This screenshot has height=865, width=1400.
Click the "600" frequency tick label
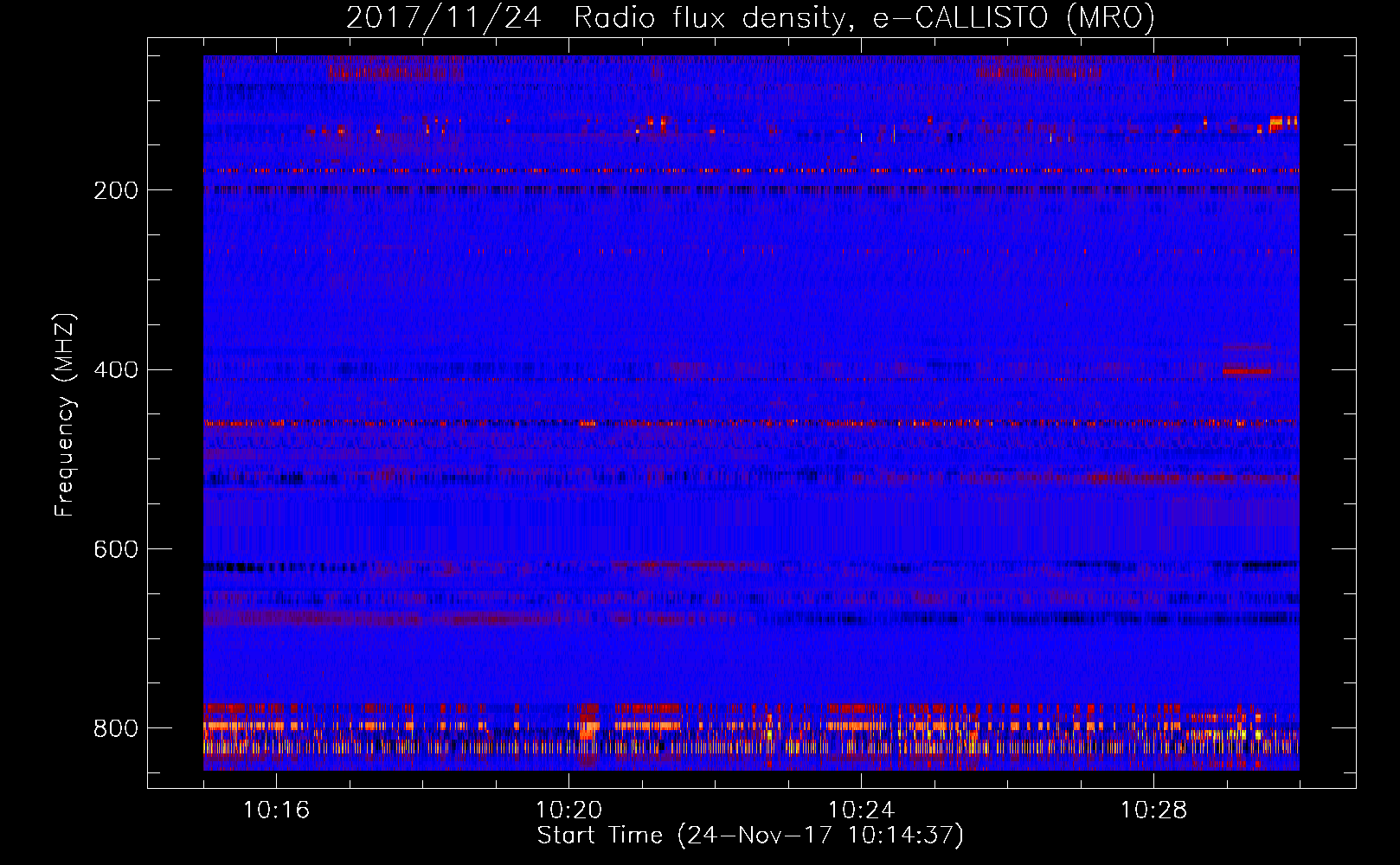(116, 550)
